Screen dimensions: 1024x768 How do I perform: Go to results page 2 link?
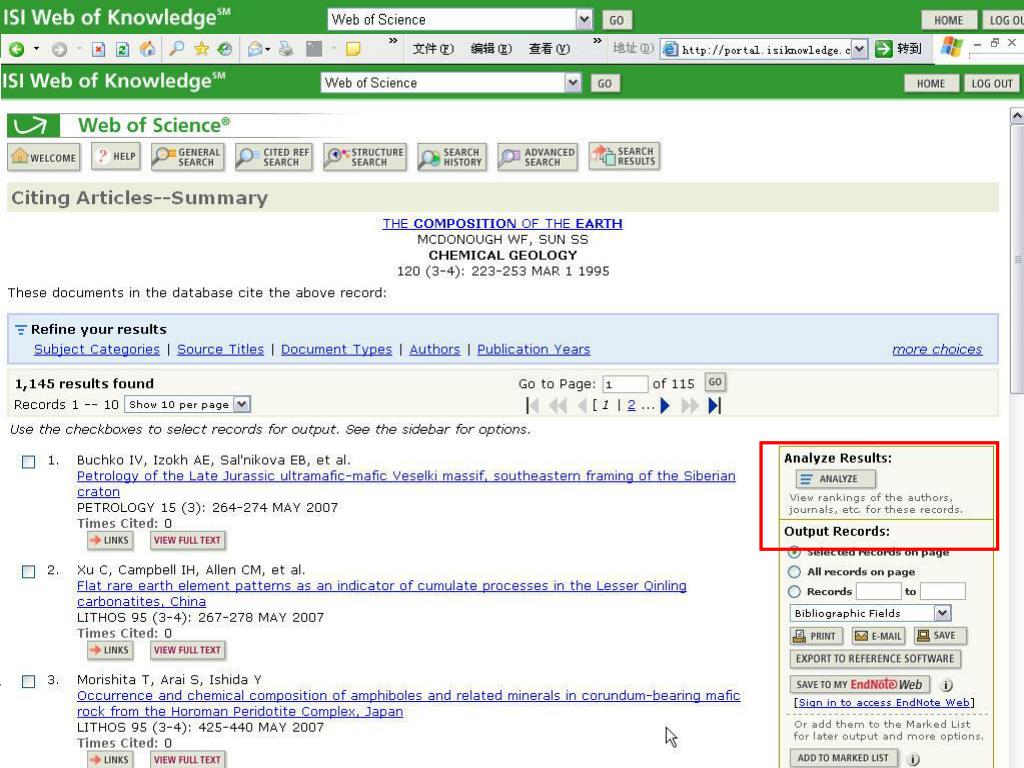click(x=632, y=406)
